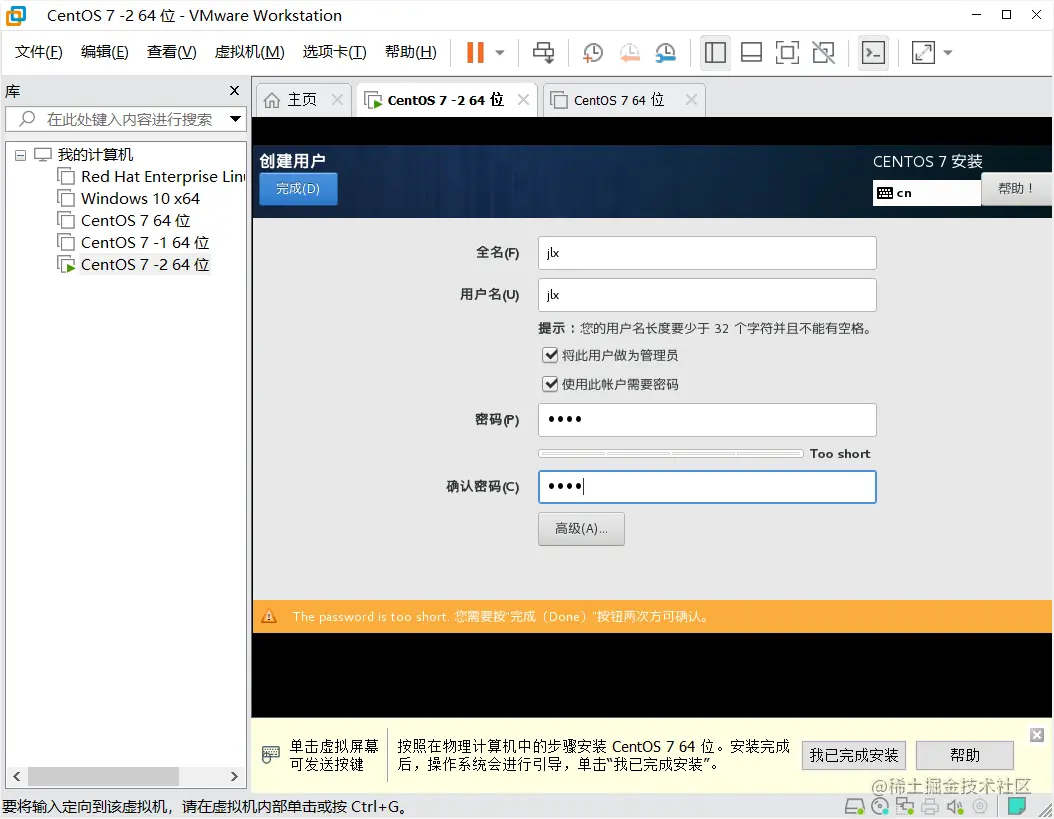Screen dimensions: 1054x819
Task: Close the 库 library panel
Action: [x=234, y=90]
